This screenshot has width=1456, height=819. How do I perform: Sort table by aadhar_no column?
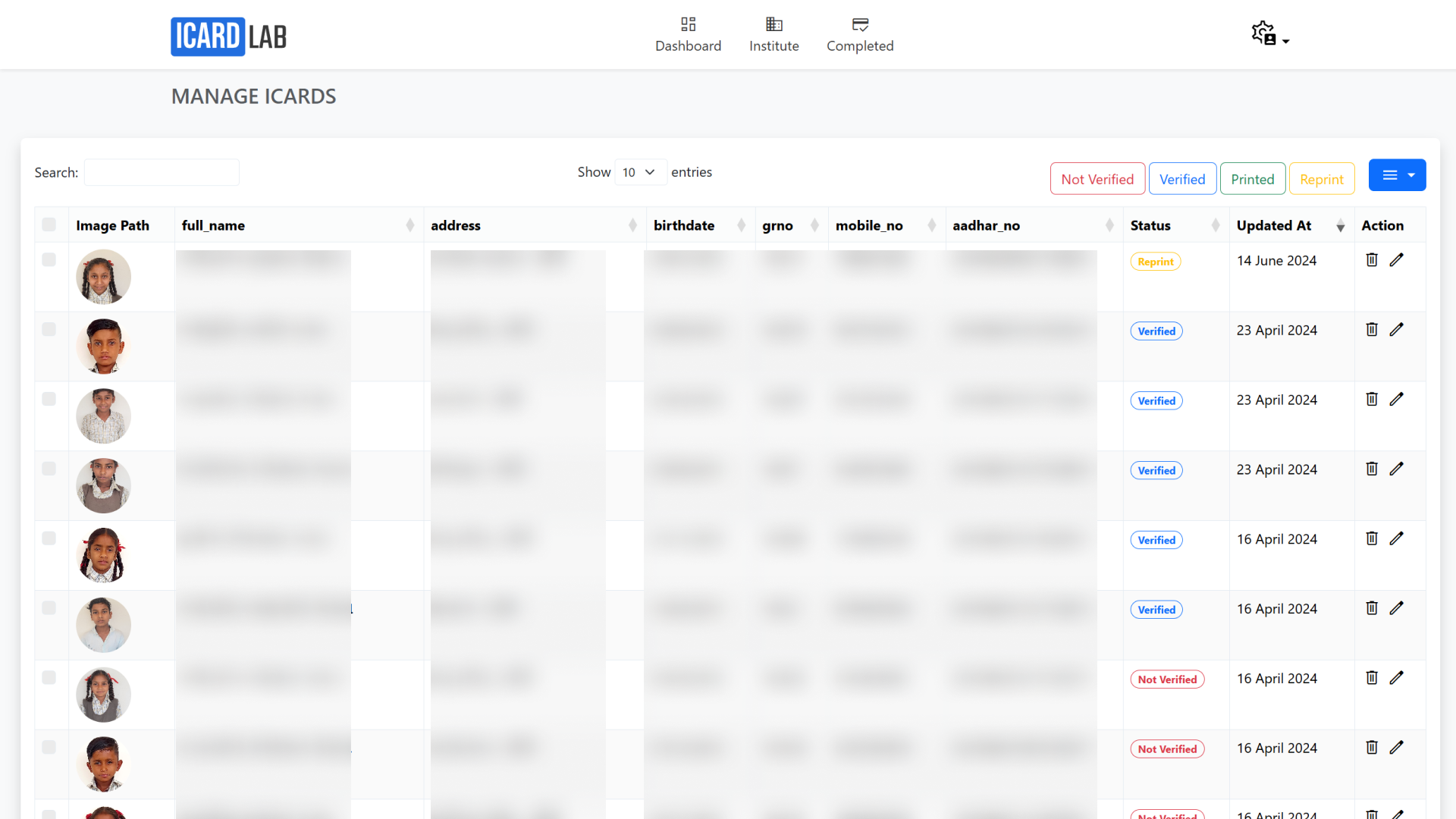point(1034,225)
